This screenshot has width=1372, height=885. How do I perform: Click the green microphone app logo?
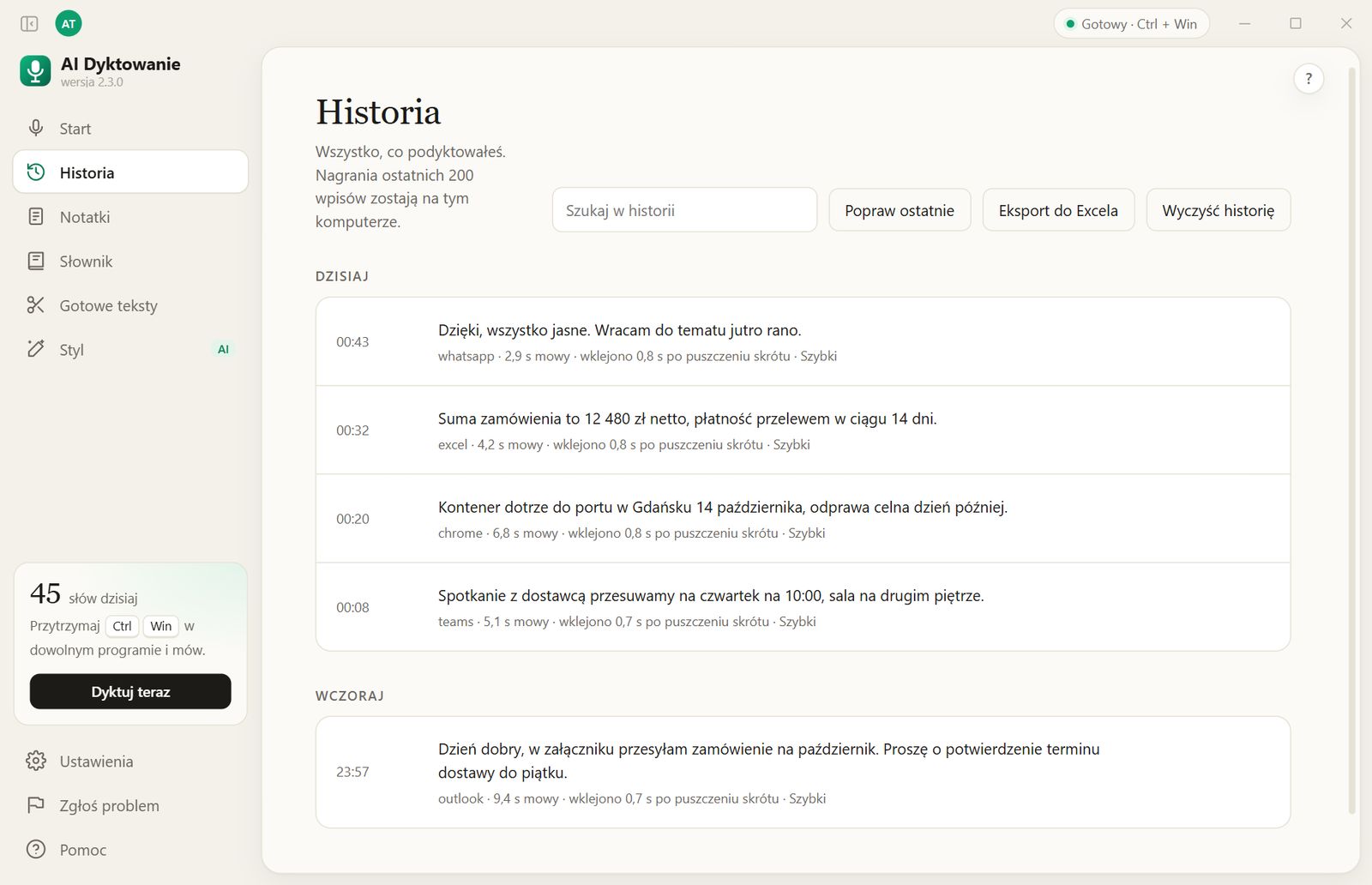pyautogui.click(x=35, y=71)
